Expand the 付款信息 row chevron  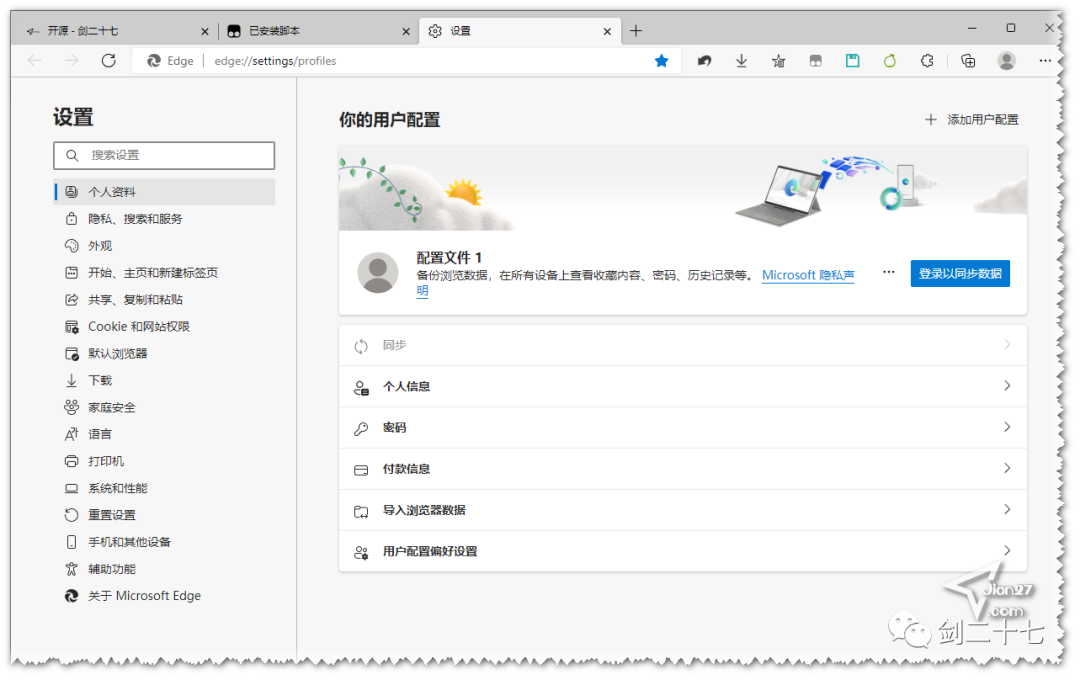click(x=1007, y=468)
